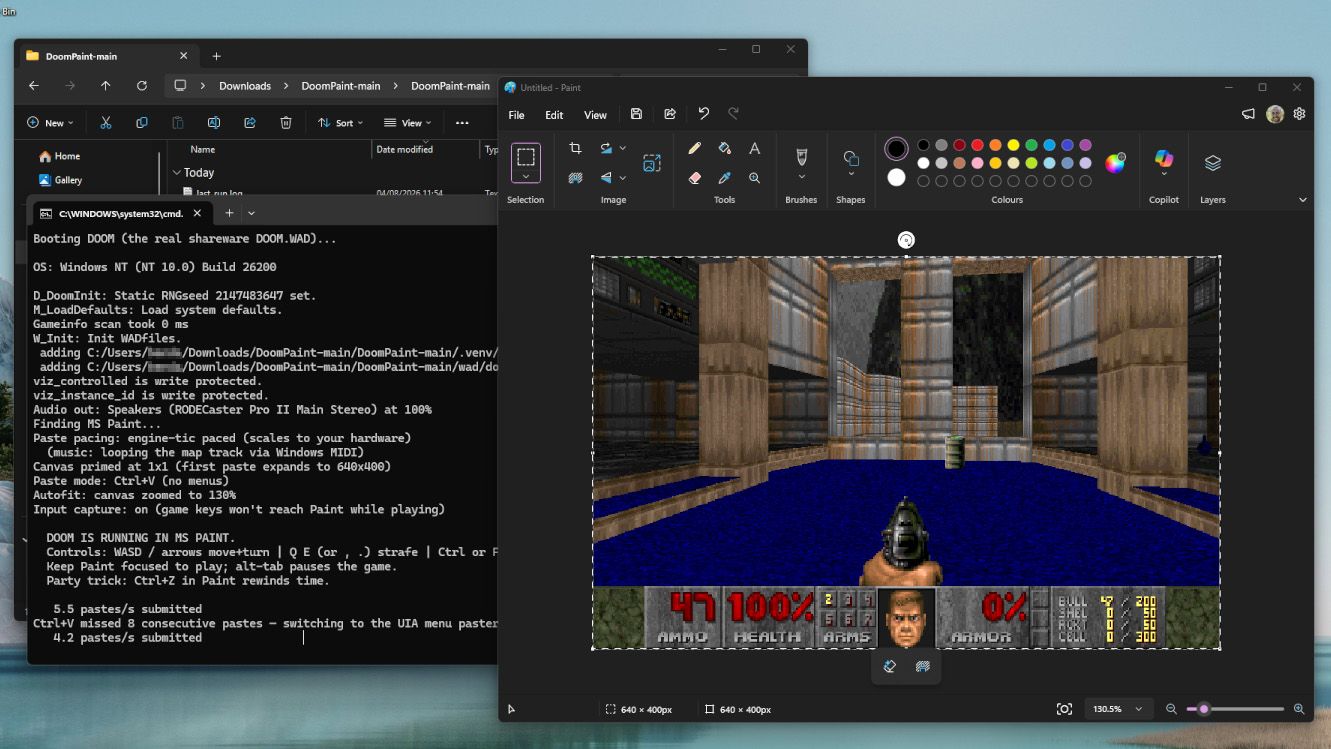Click the Rotate image icon in Paint
The width and height of the screenshot is (1331, 749).
[x=606, y=148]
